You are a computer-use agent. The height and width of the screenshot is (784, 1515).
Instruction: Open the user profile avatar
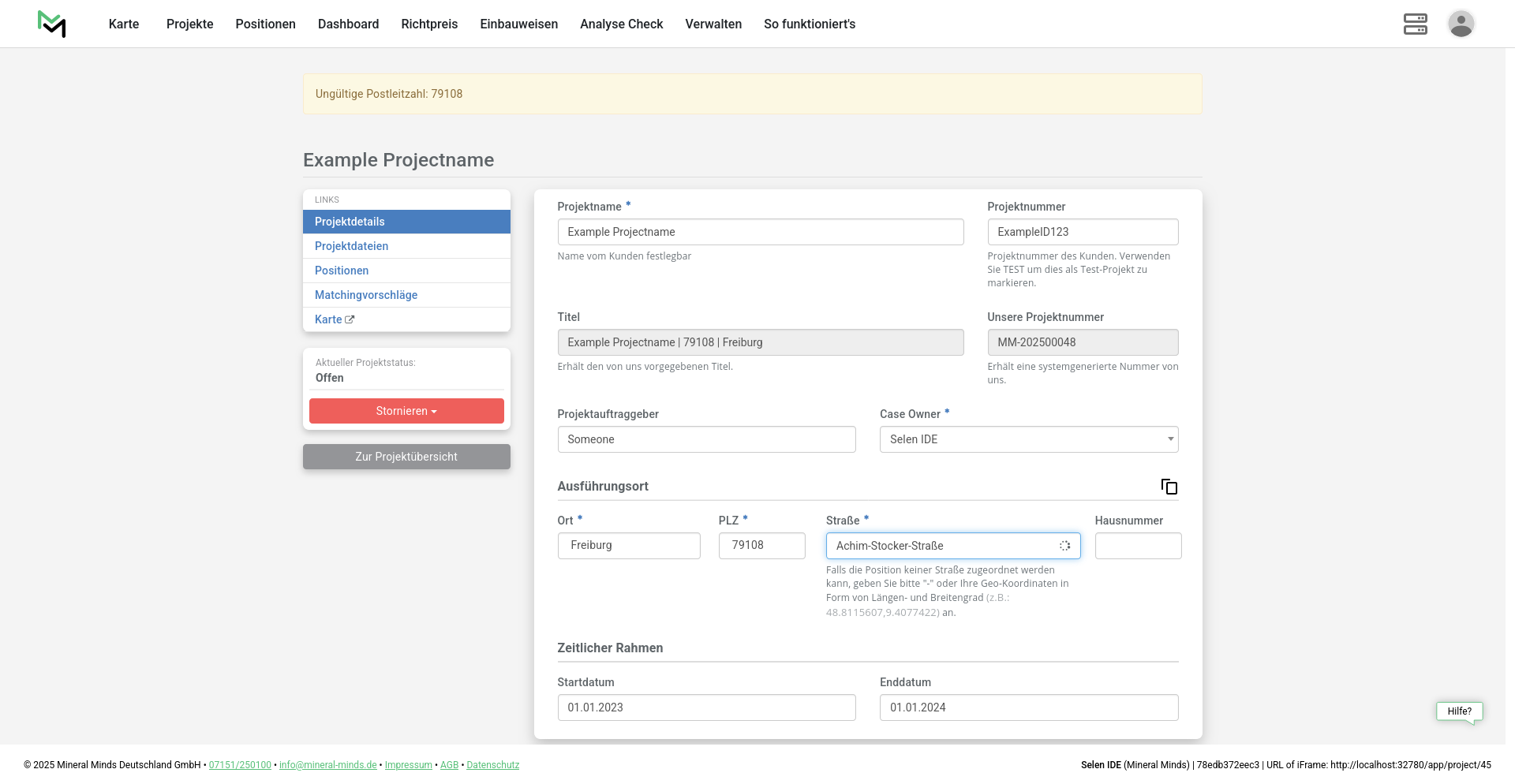pos(1461,24)
